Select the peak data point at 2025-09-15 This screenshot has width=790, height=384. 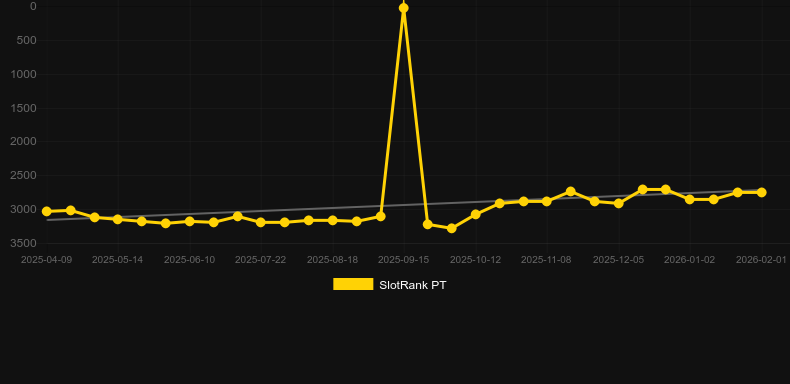point(404,8)
